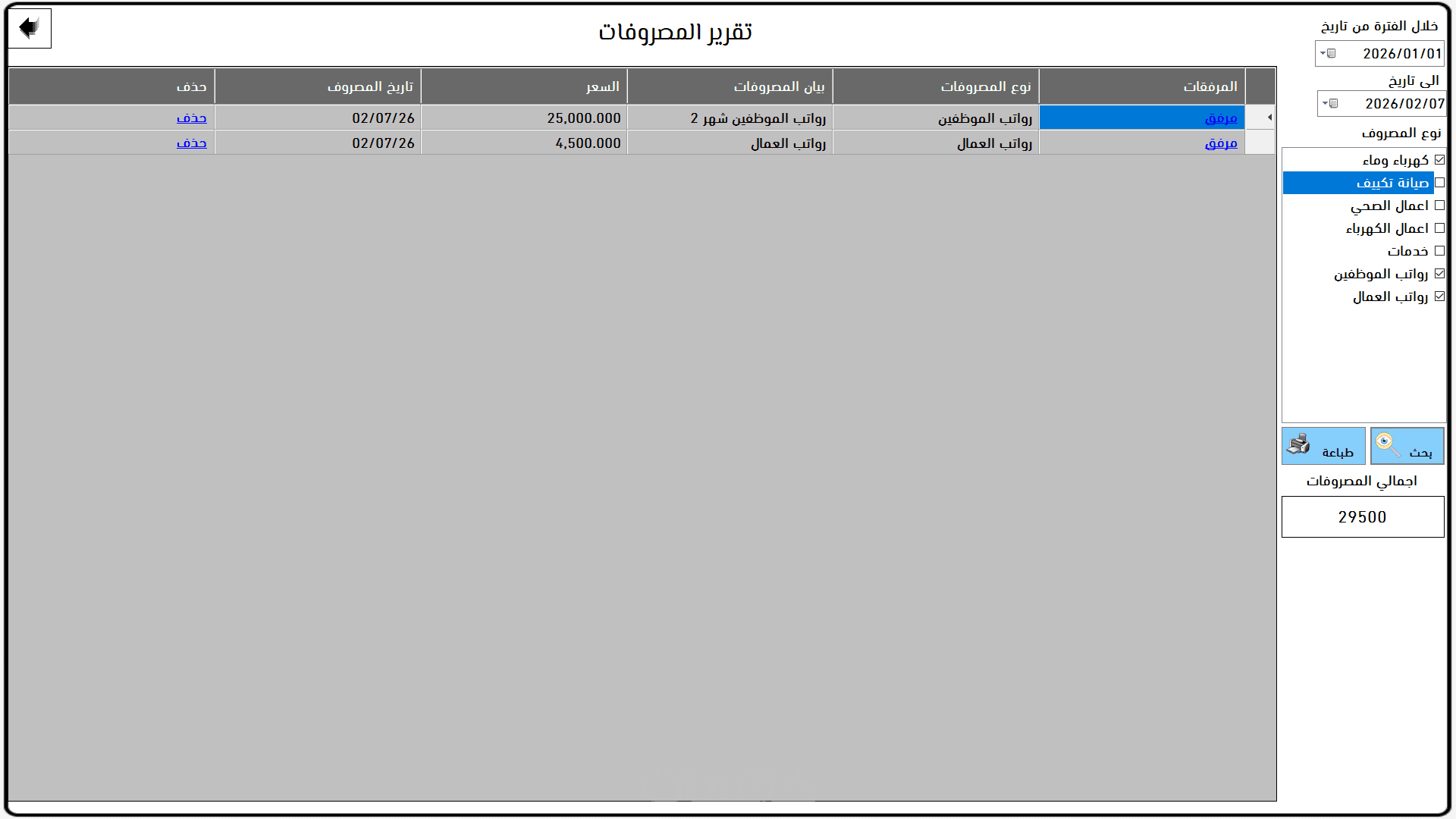The image size is (1456, 819).
Task: Uncheck the كهرباء وماء checkbox
Action: point(1439,160)
